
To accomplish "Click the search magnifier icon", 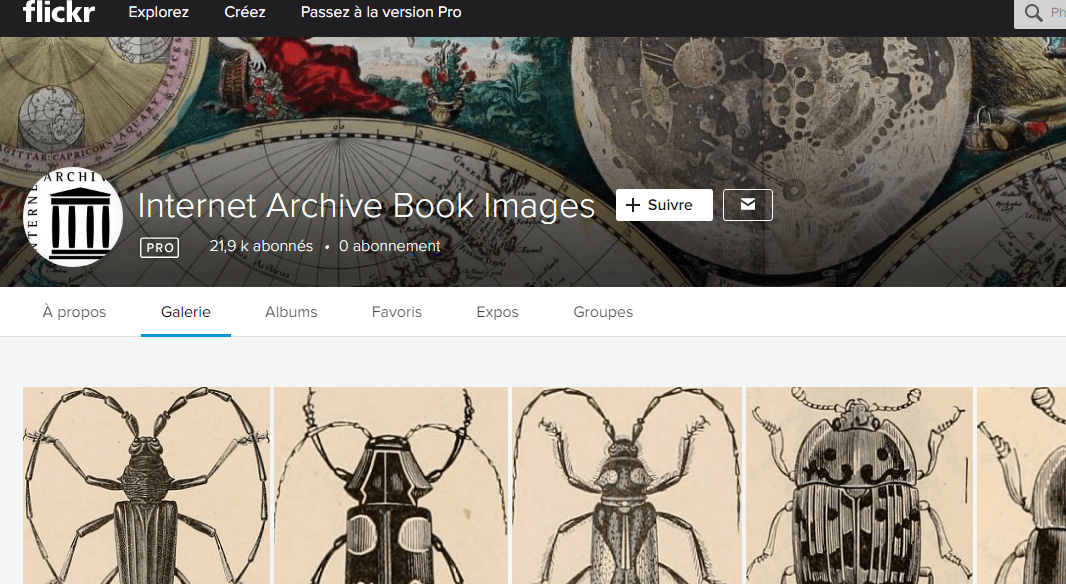I will click(x=1034, y=13).
